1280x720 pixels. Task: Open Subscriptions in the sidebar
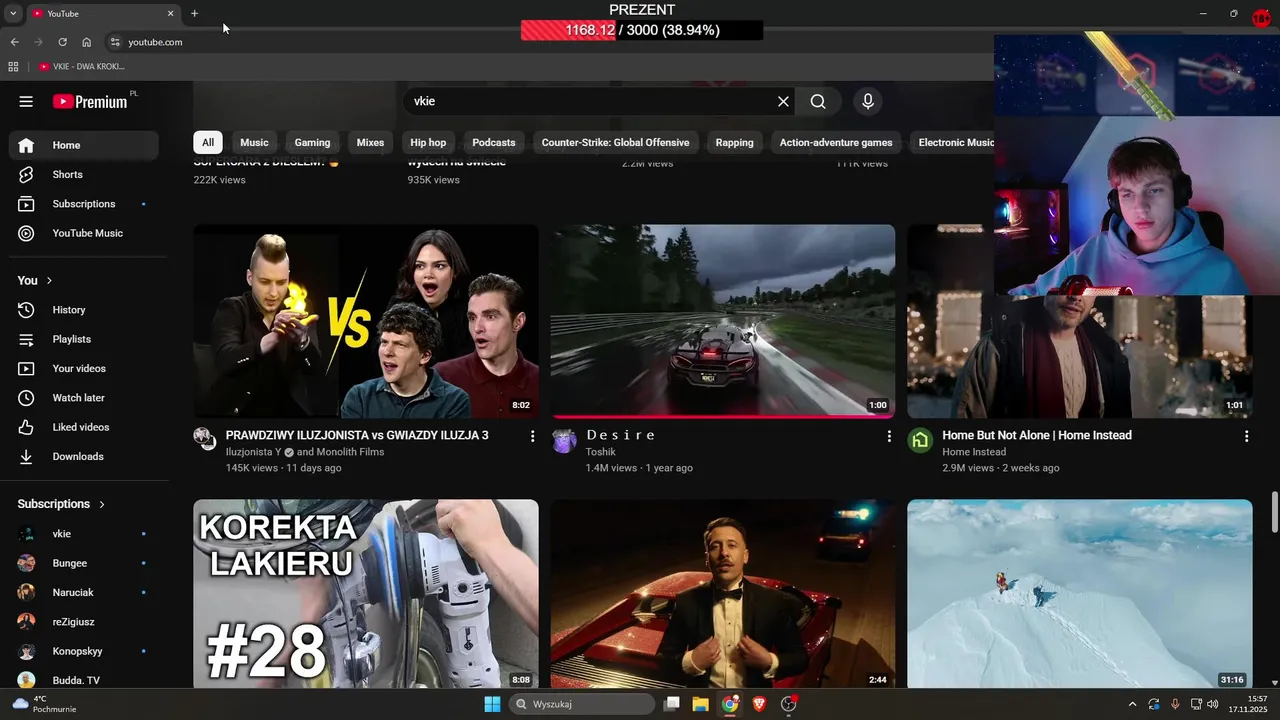tap(84, 204)
